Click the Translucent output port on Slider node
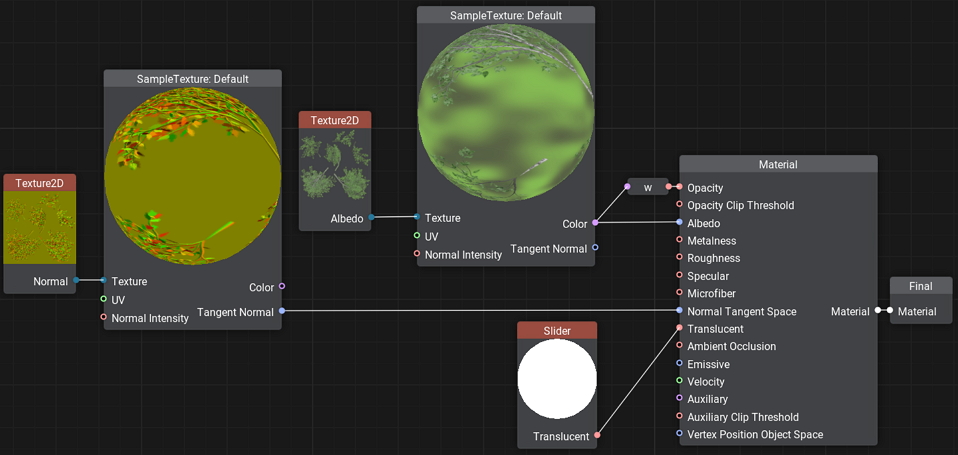The height and width of the screenshot is (455, 958). pyautogui.click(x=597, y=436)
